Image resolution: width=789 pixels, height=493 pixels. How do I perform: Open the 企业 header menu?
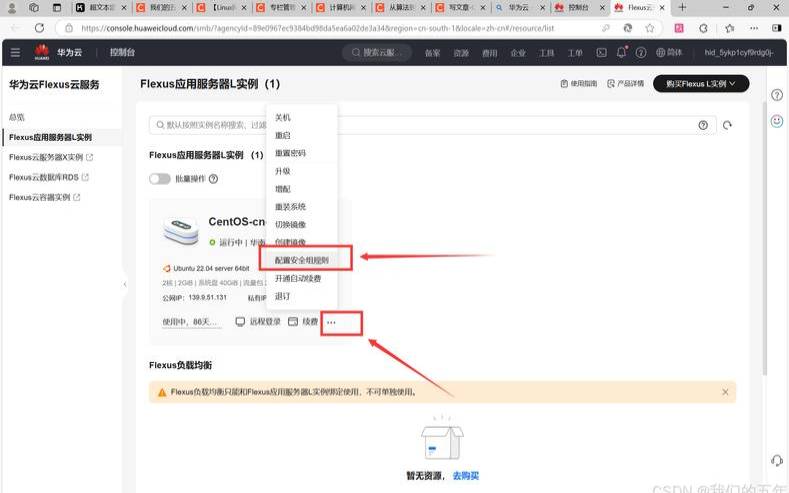[x=518, y=52]
